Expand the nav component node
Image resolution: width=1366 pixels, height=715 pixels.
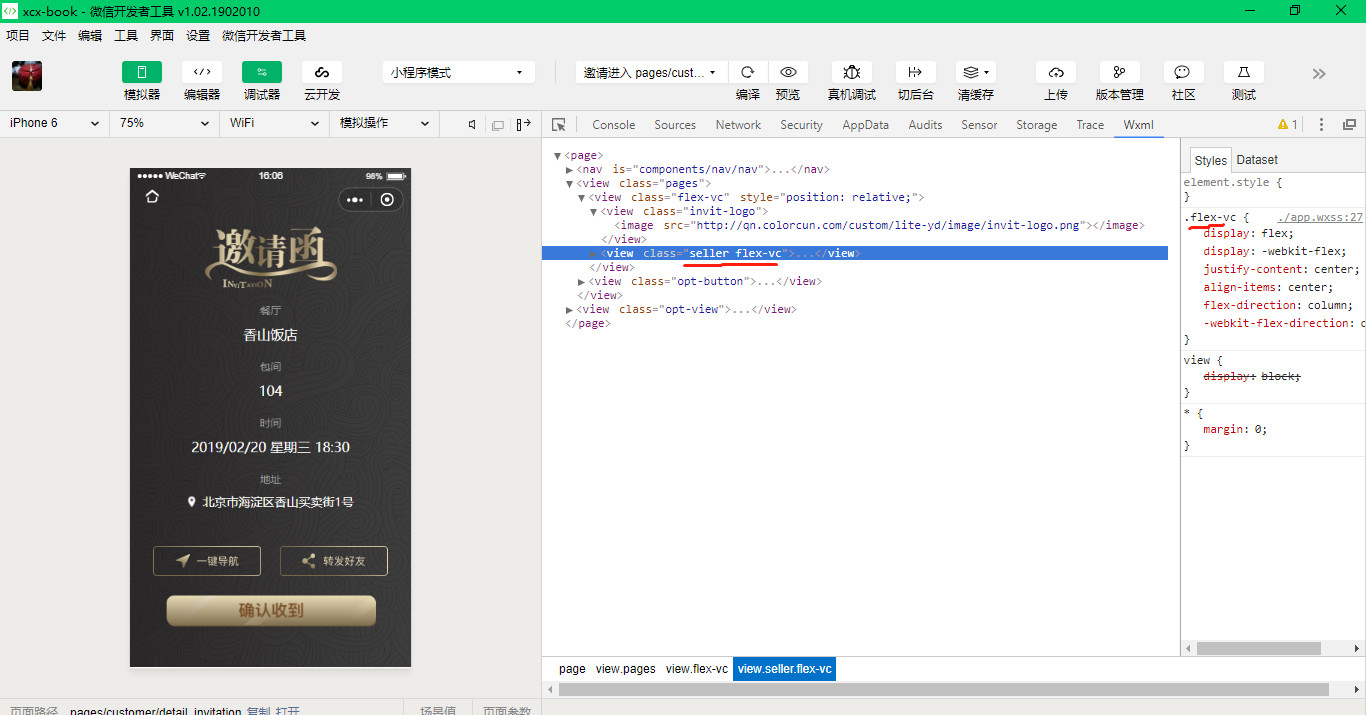(x=569, y=170)
